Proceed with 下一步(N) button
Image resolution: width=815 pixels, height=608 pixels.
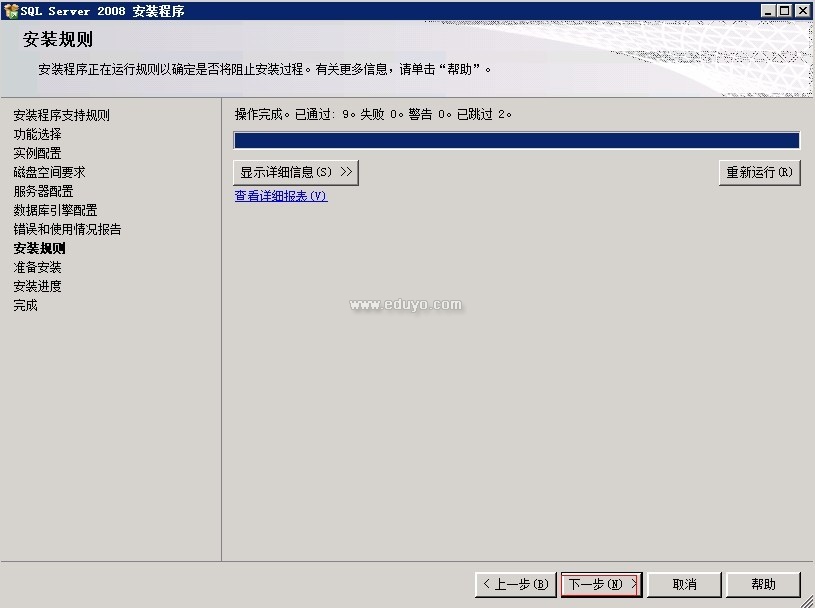[601, 584]
